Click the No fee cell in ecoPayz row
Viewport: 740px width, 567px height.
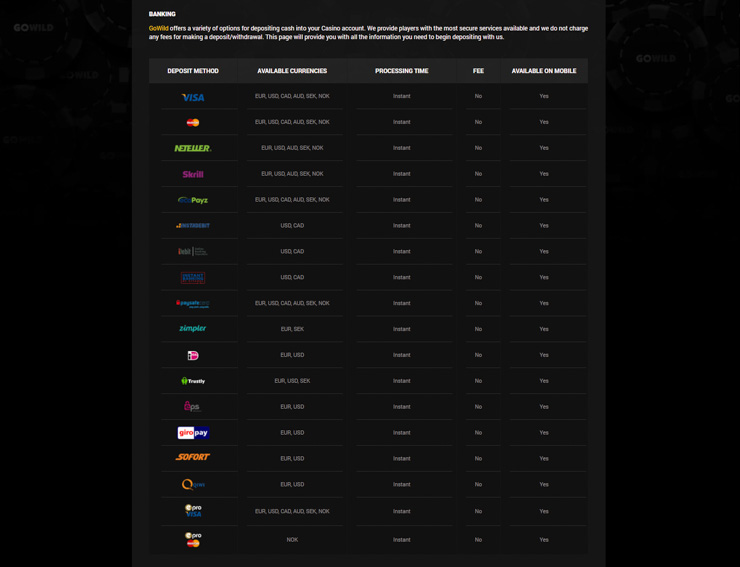(479, 200)
